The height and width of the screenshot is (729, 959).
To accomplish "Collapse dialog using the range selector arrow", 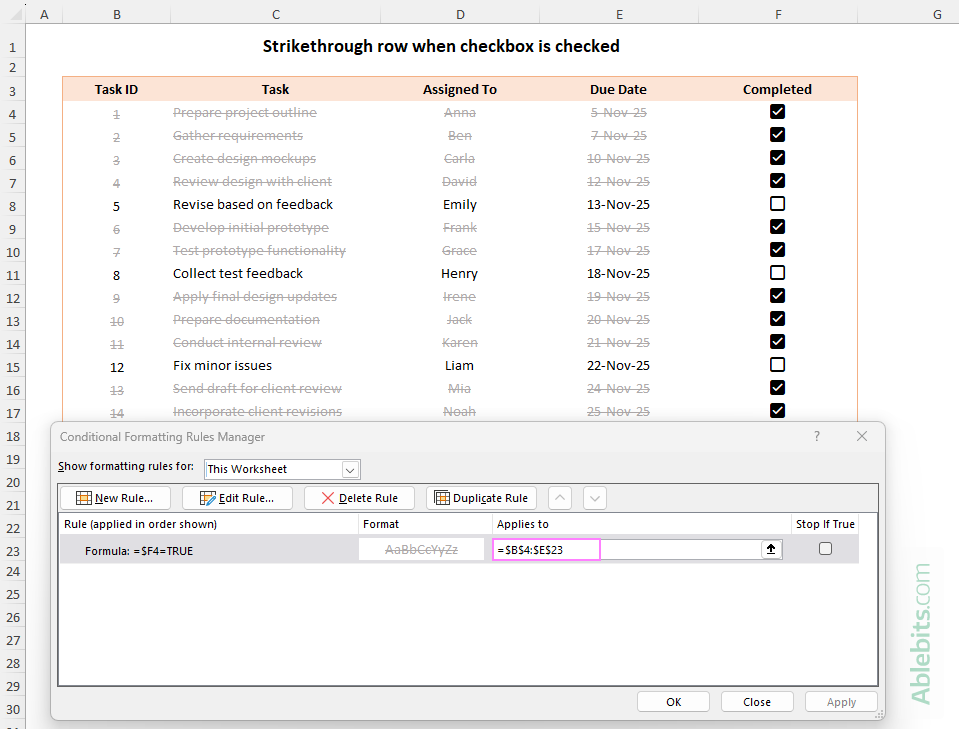I will point(770,548).
